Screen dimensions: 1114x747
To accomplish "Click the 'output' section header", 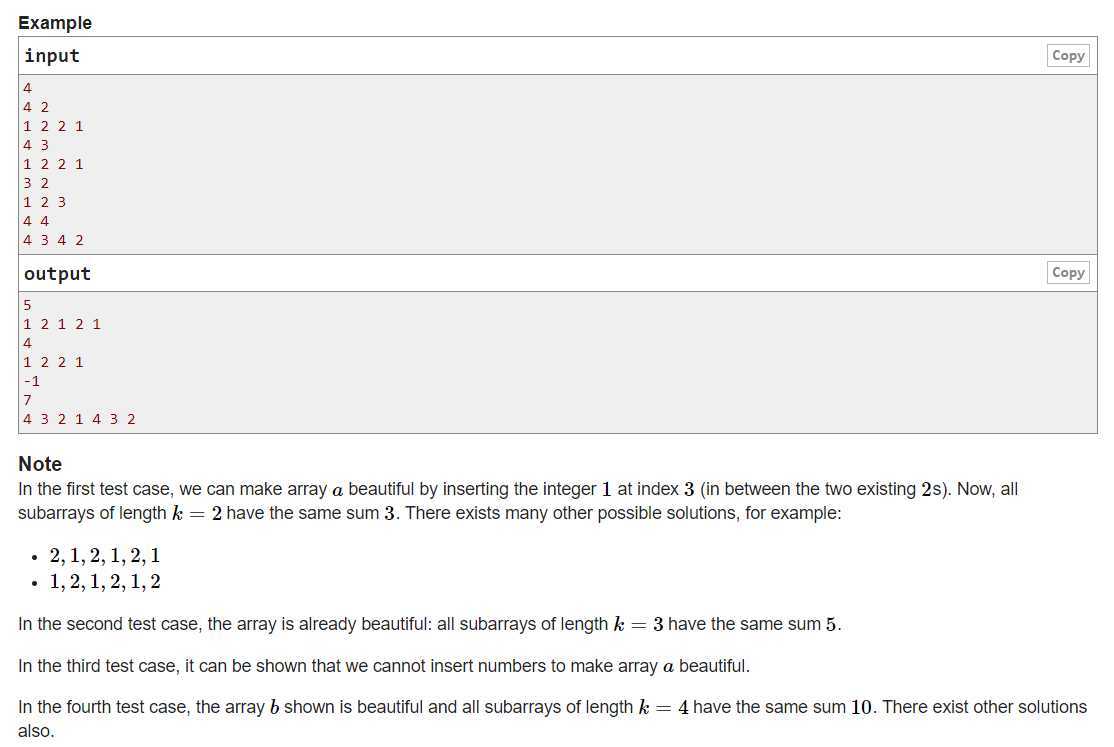I will tap(58, 274).
